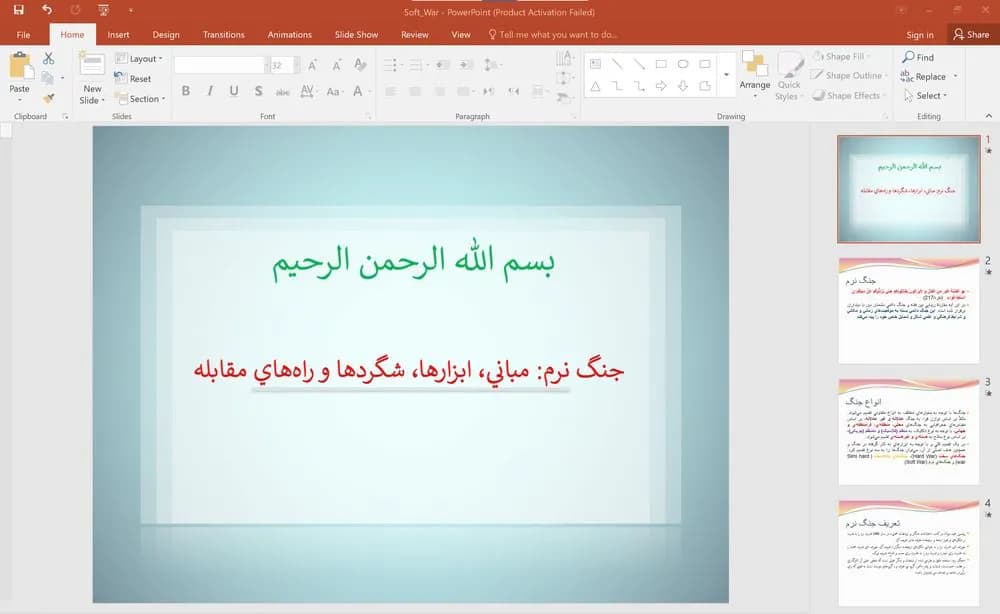This screenshot has height=614, width=1000.
Task: Click the Shape Fill button
Action: coord(841,56)
